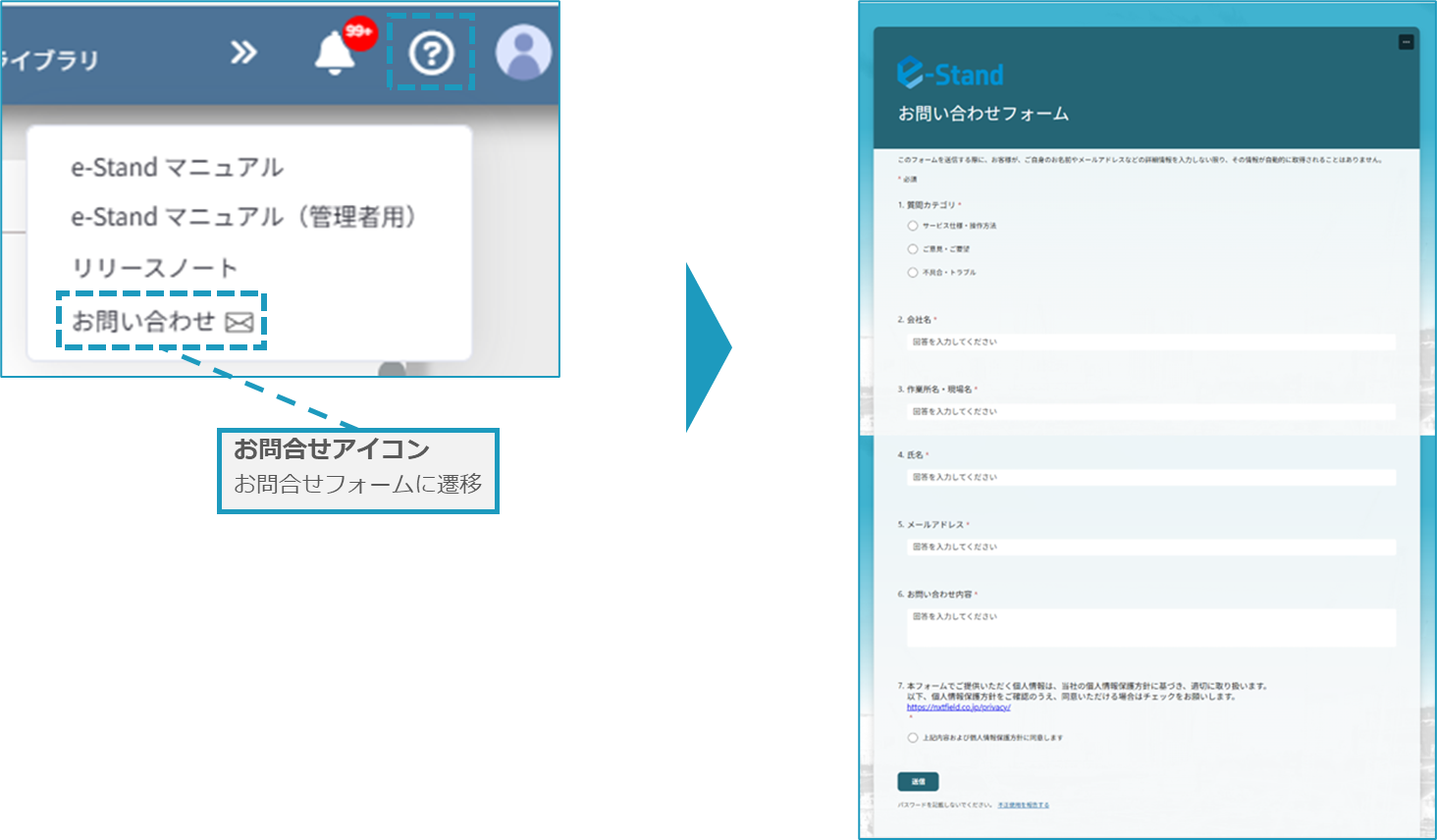Image resolution: width=1437 pixels, height=840 pixels.
Task: Open e-Stand マニュアル（管理者用） menu entry
Action: (243, 217)
